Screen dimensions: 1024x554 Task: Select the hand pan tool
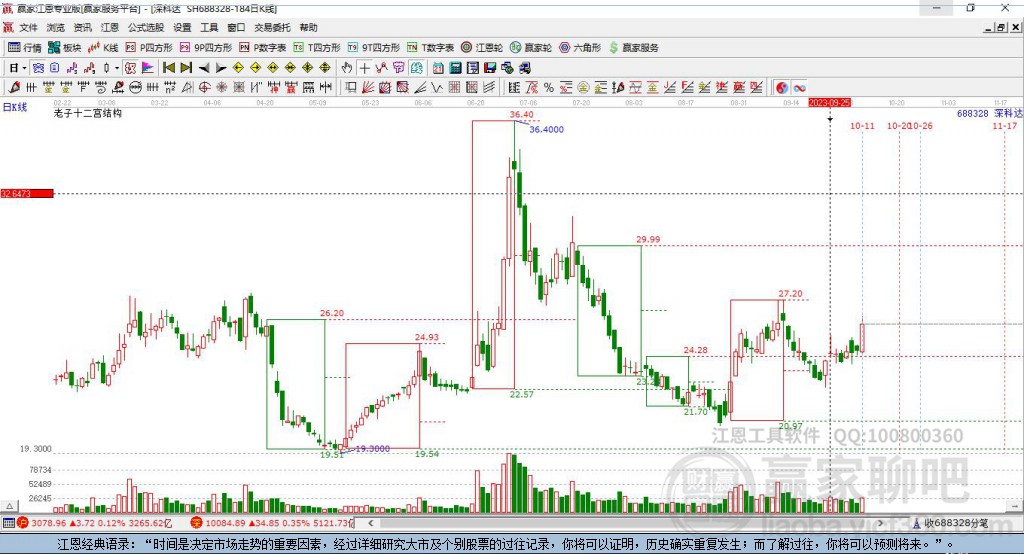347,68
